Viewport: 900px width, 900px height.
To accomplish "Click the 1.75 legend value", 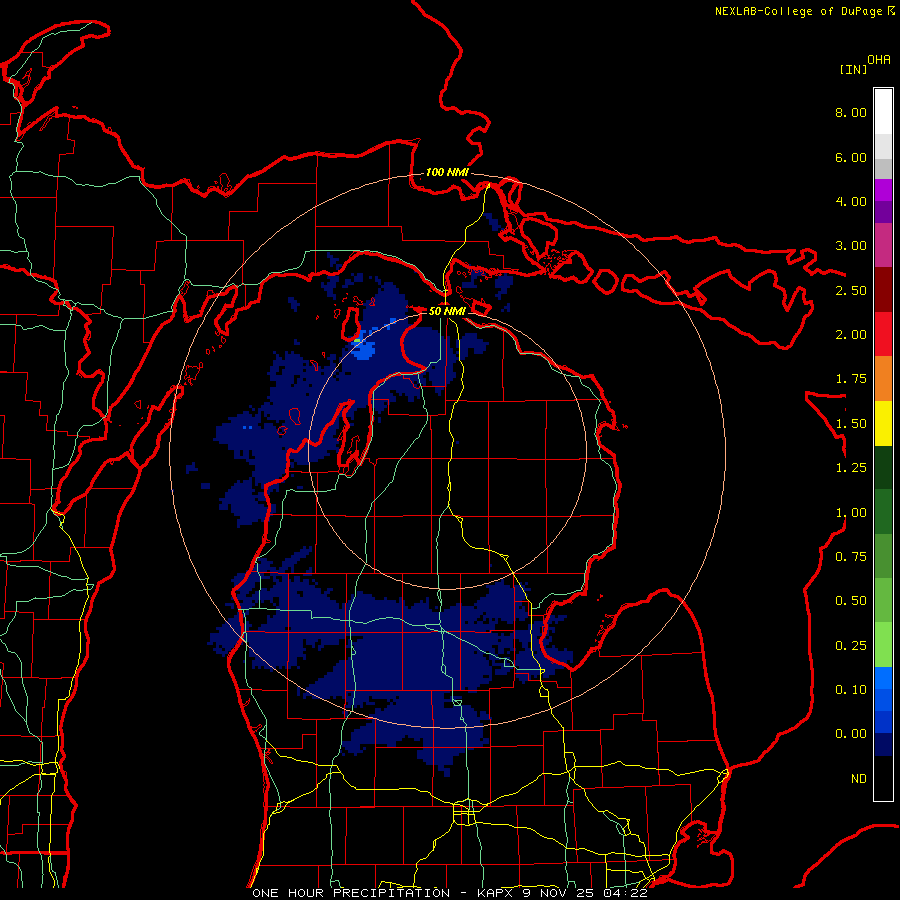I will (x=851, y=379).
